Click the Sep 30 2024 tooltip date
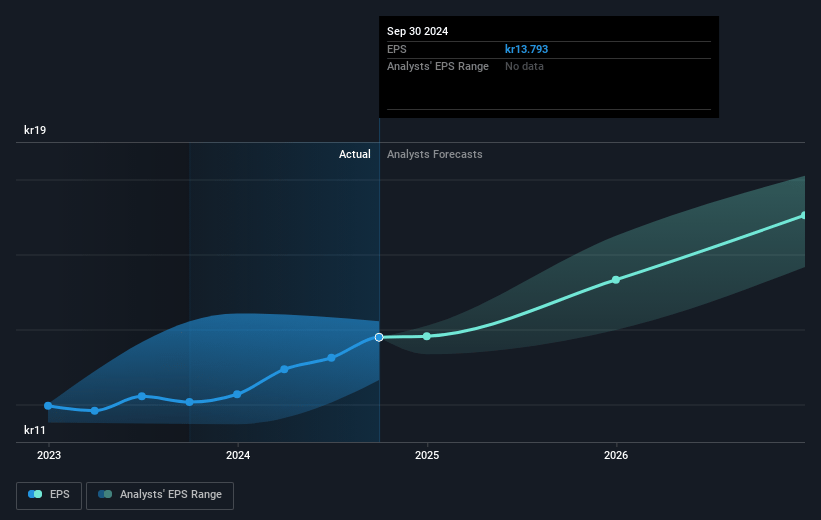Image resolution: width=821 pixels, height=520 pixels. [417, 31]
